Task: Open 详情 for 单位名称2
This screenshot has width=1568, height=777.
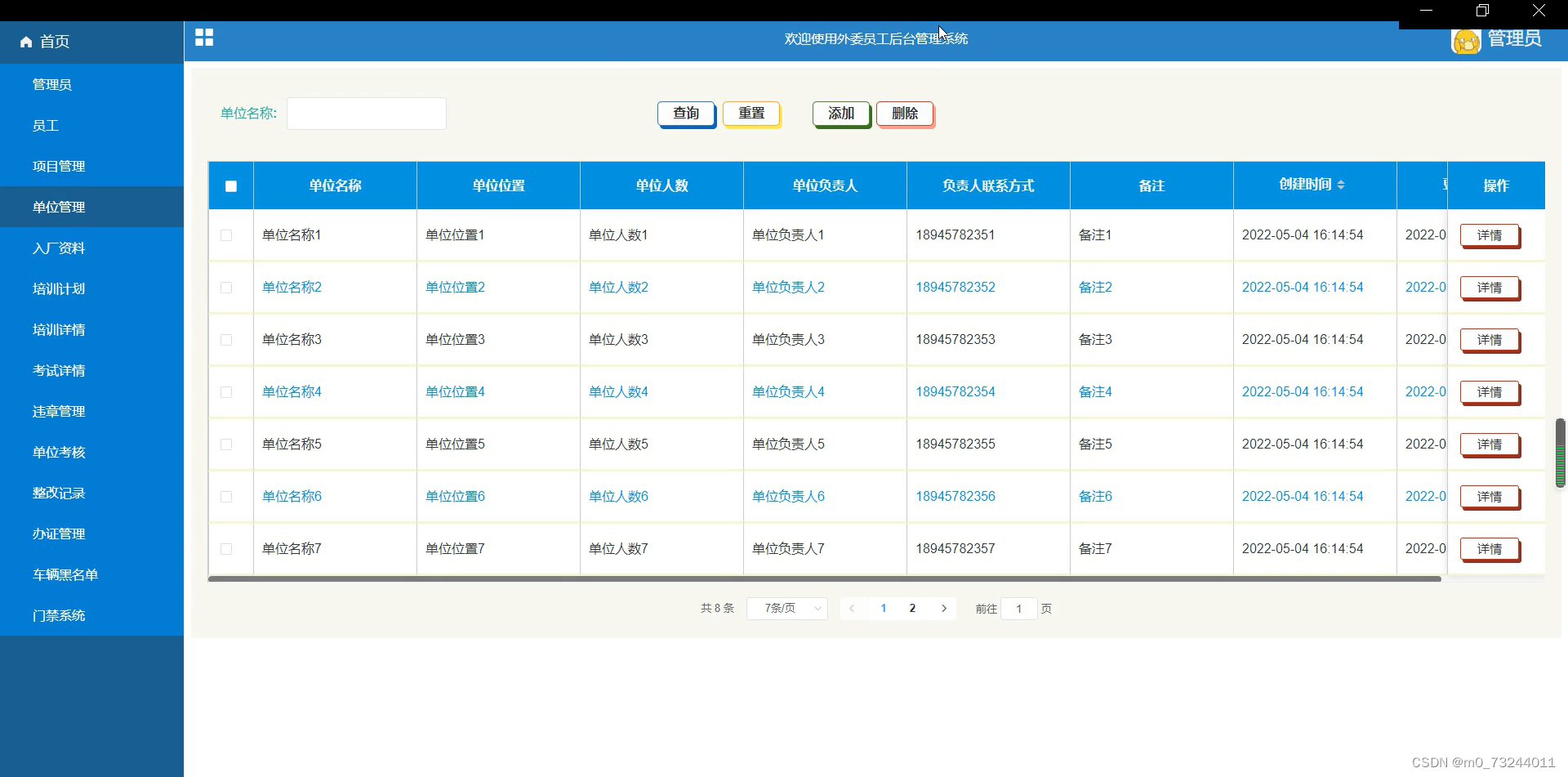Action: point(1490,288)
